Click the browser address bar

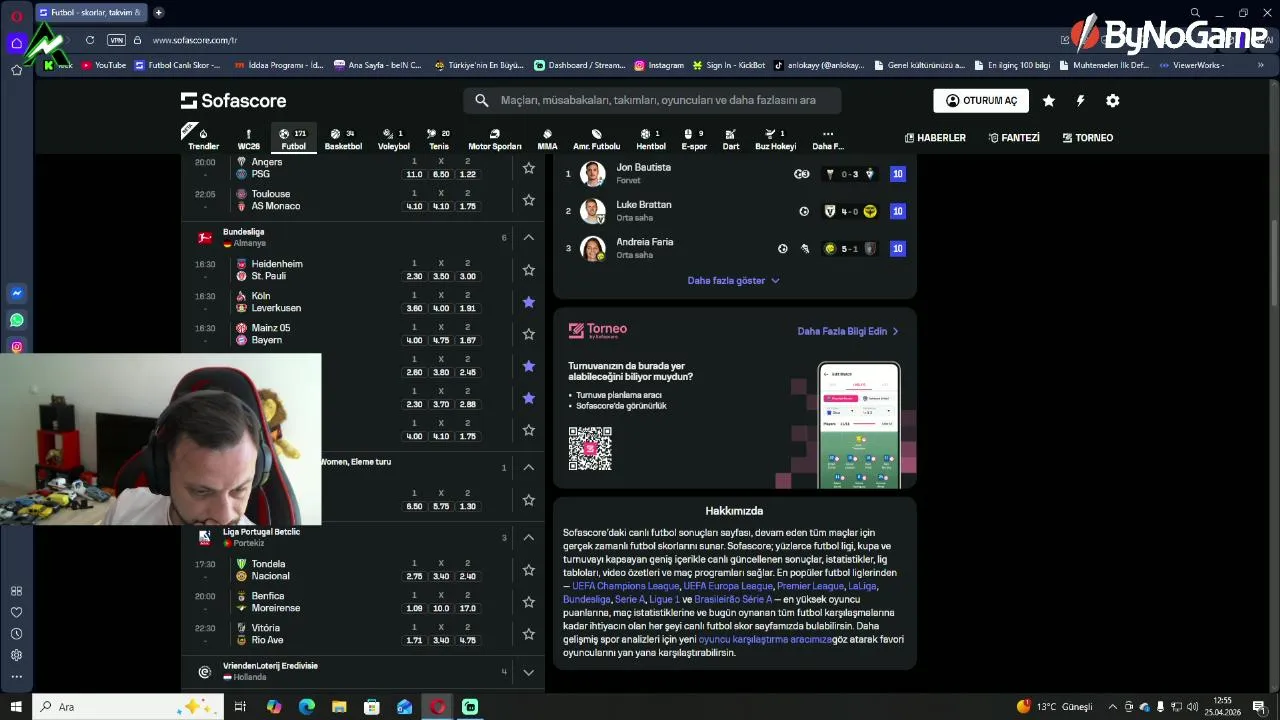pos(600,40)
